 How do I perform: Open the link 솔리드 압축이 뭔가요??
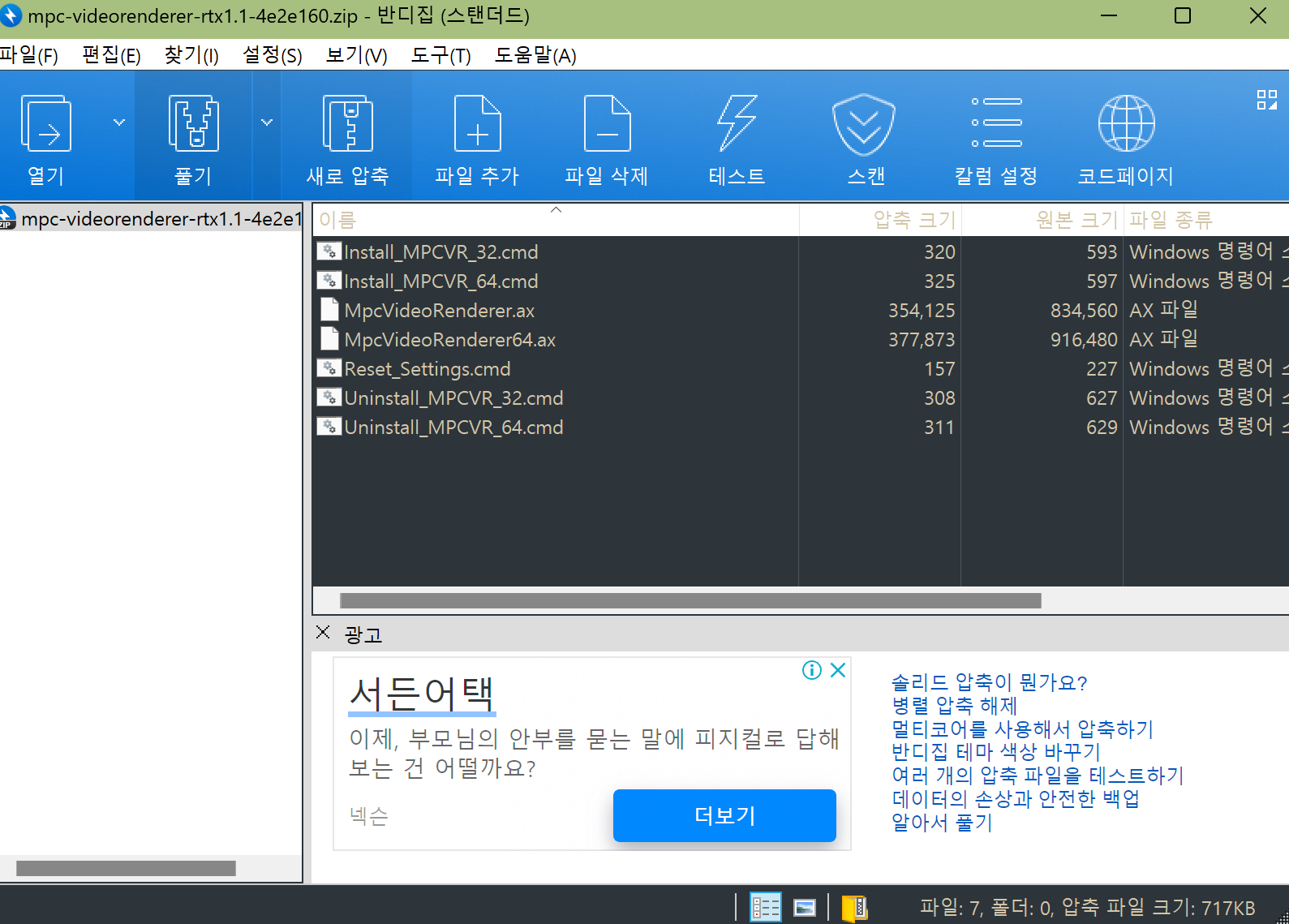pyautogui.click(x=989, y=682)
